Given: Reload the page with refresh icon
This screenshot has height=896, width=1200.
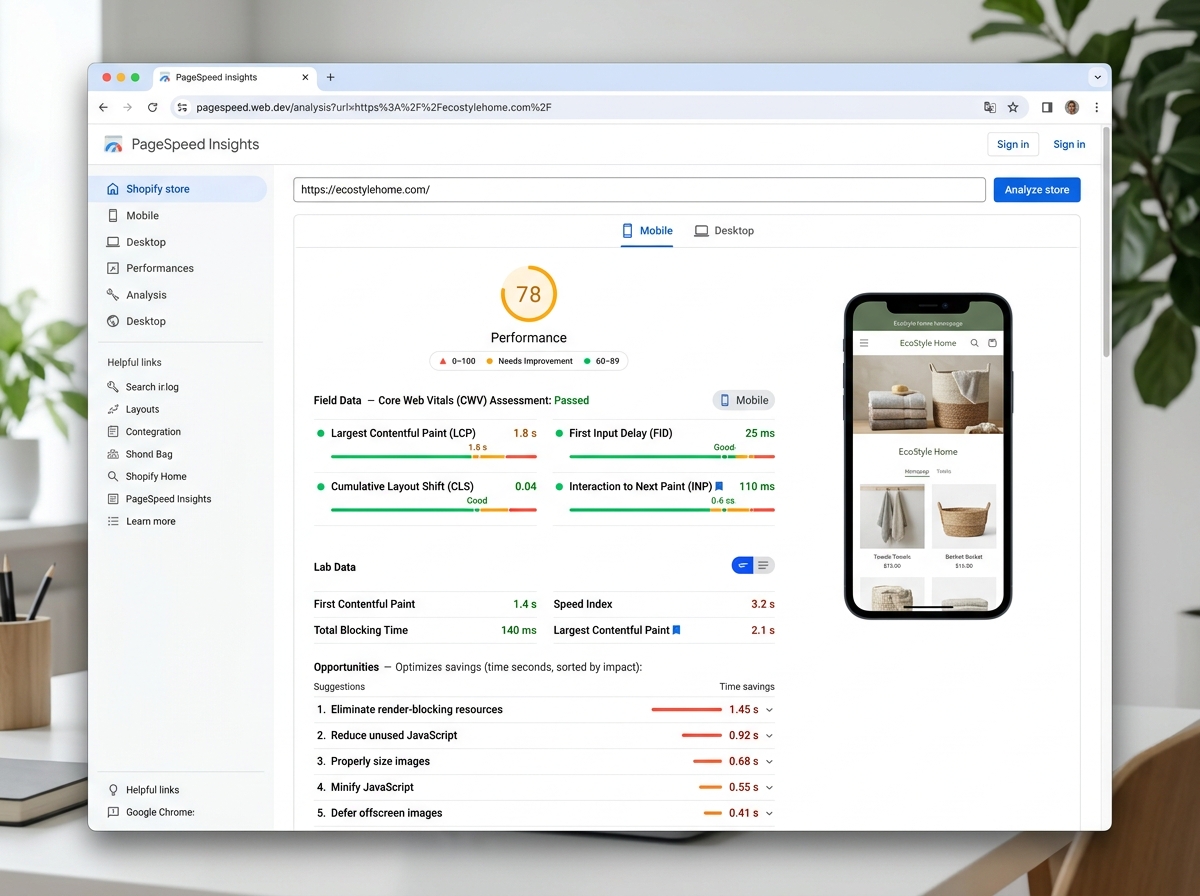Looking at the screenshot, I should (152, 107).
